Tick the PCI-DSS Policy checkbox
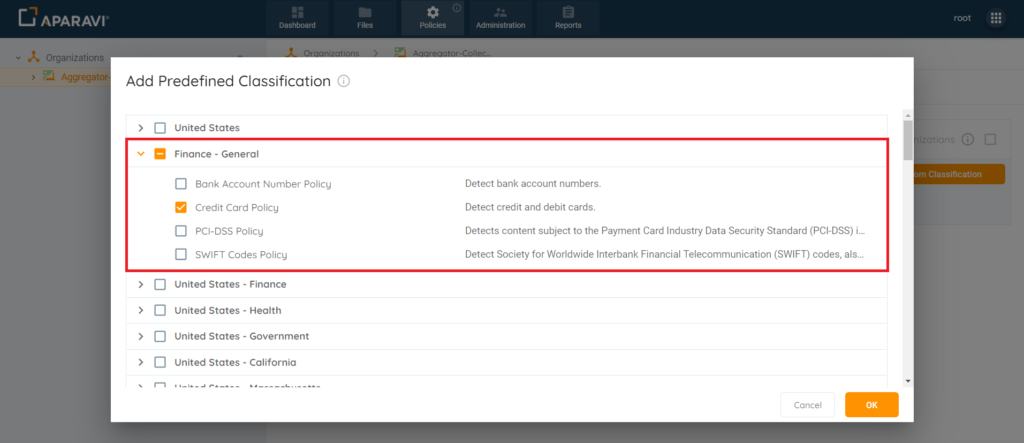 pyautogui.click(x=181, y=231)
